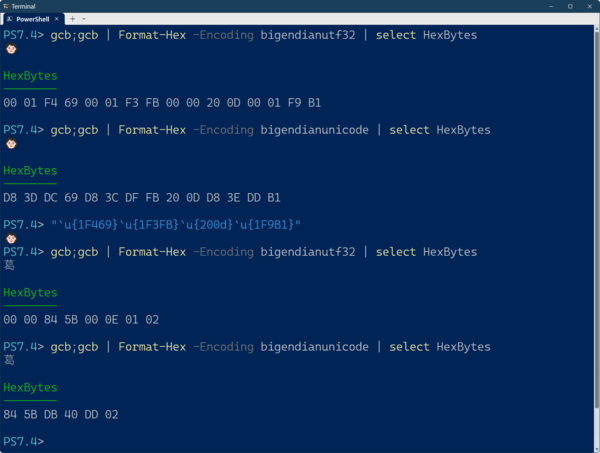Click the last 葛 character output line
The image size is (600, 453).
tap(10, 360)
